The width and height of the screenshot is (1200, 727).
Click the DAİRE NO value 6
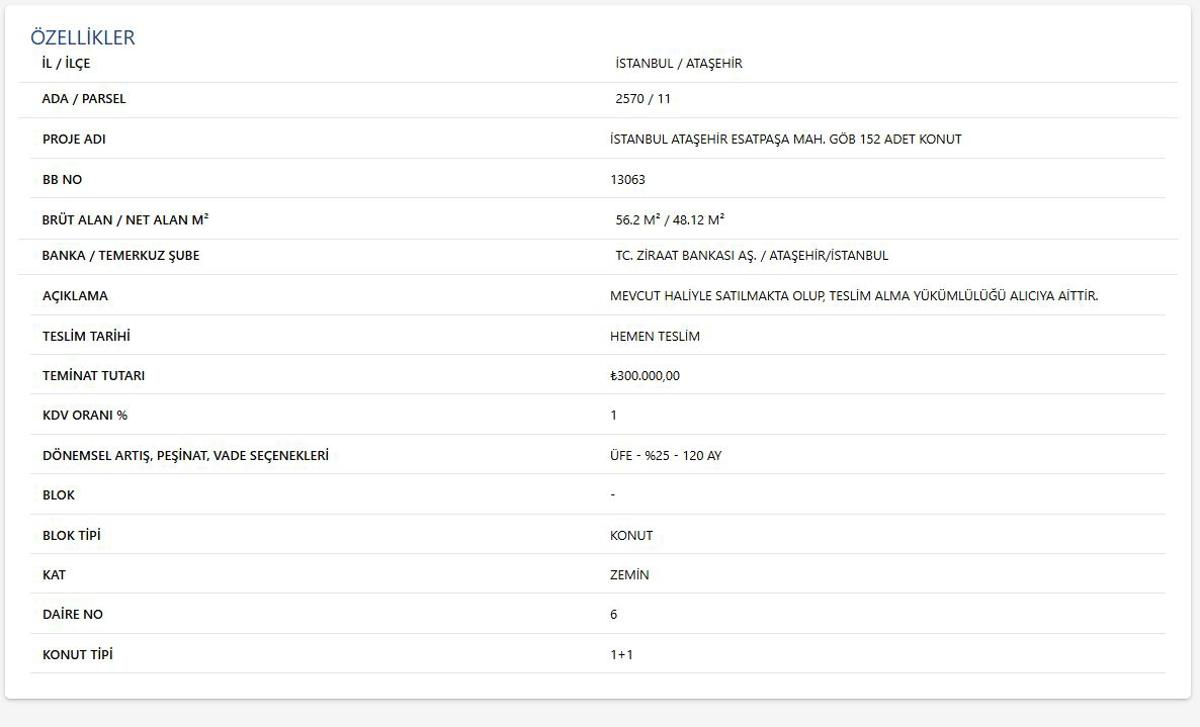(x=613, y=614)
